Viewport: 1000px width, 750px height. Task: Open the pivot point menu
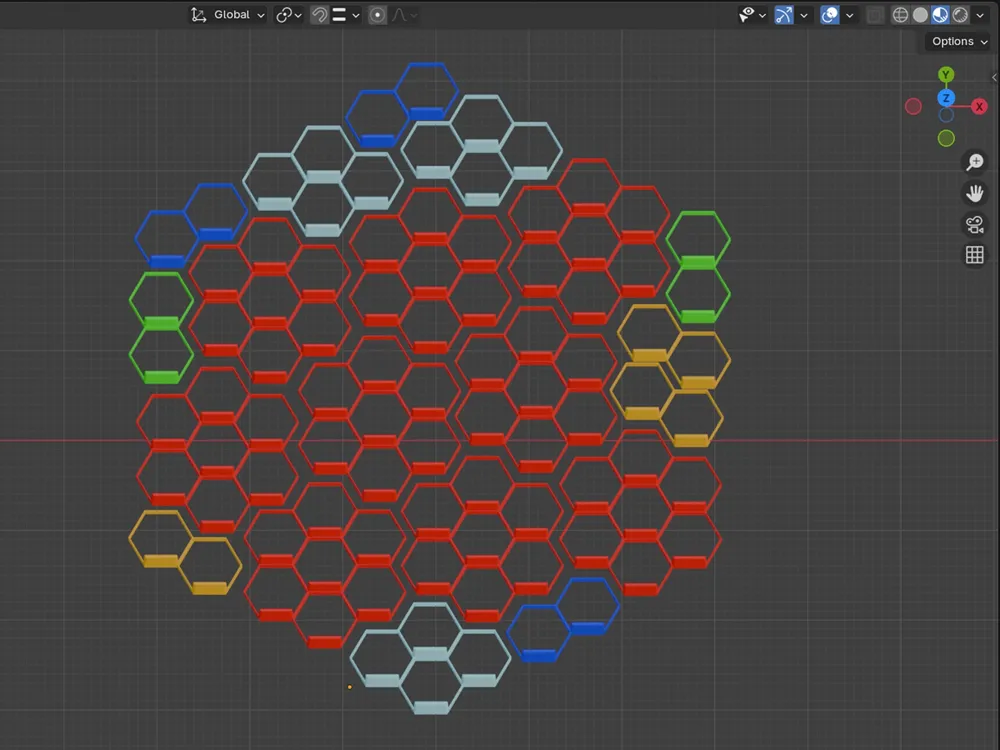click(x=288, y=15)
